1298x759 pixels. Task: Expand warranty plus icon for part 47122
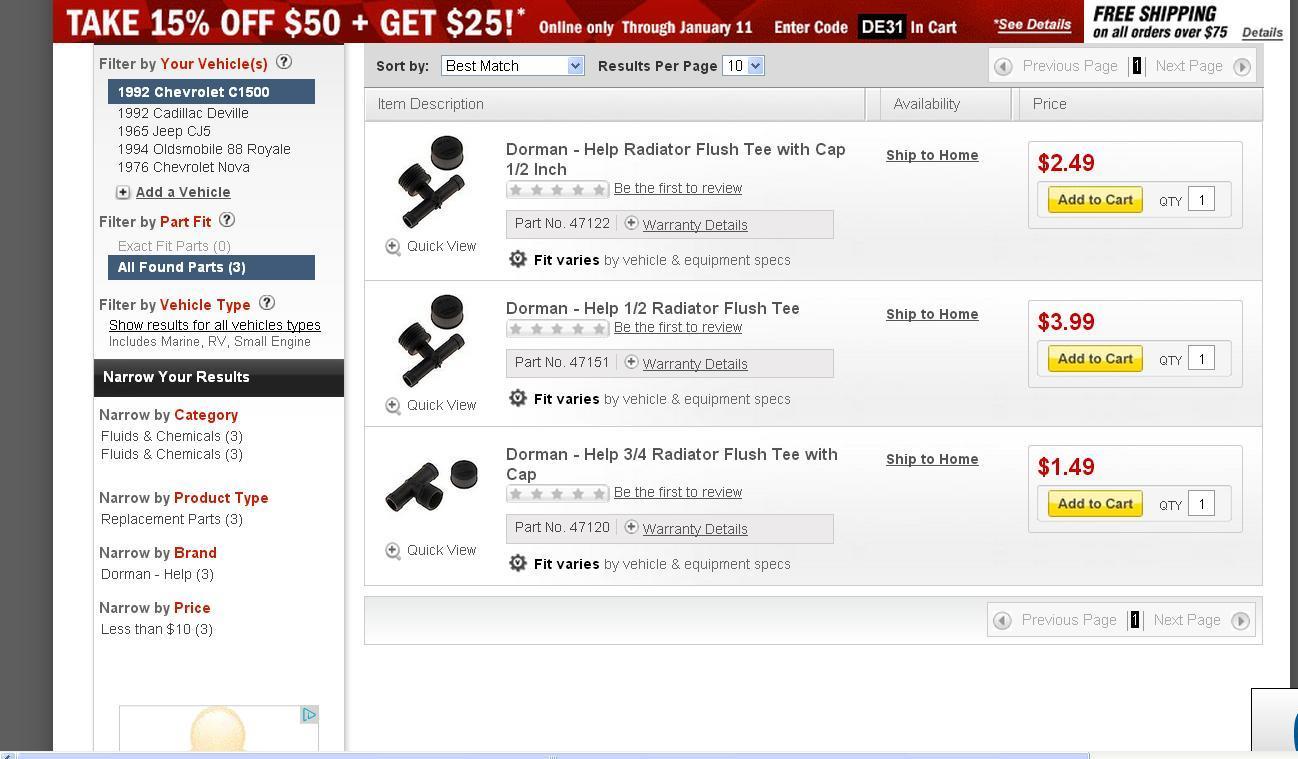(631, 223)
